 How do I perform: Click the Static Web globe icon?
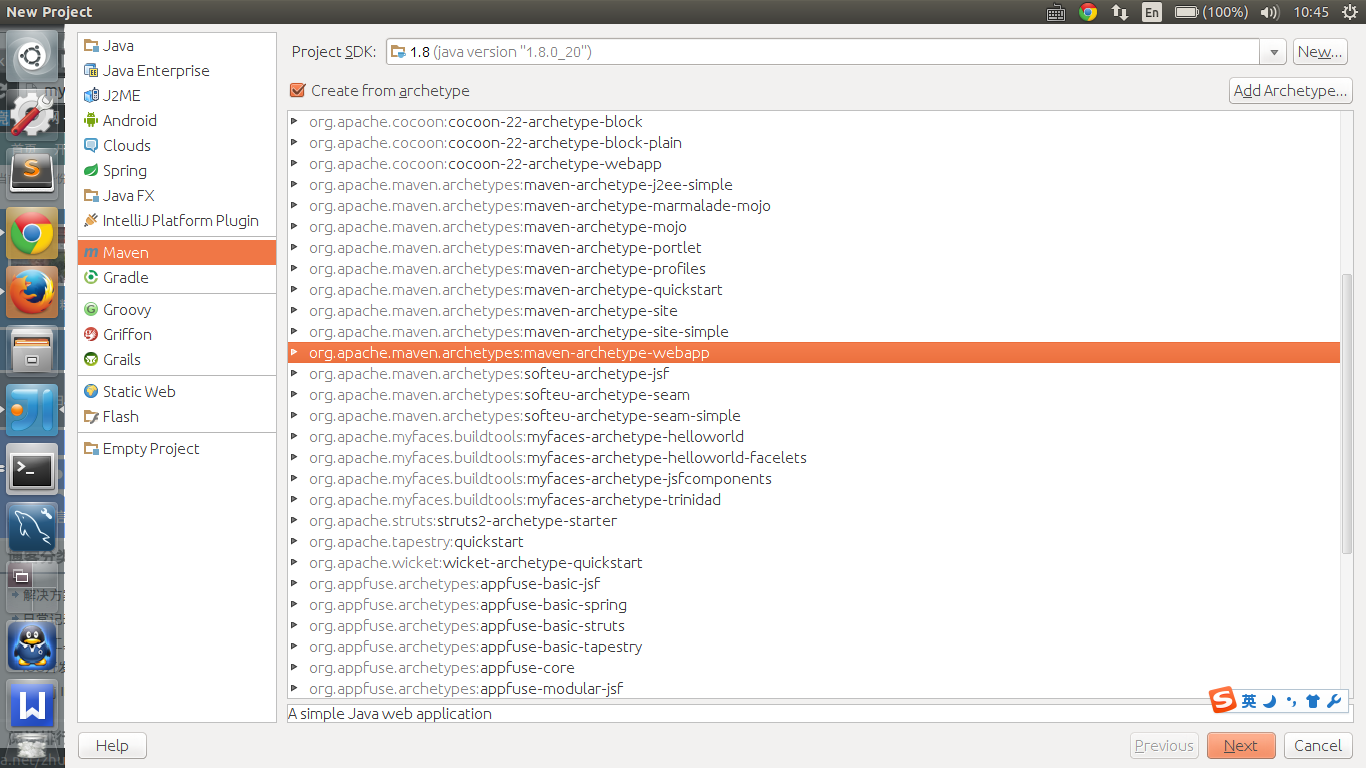point(92,392)
